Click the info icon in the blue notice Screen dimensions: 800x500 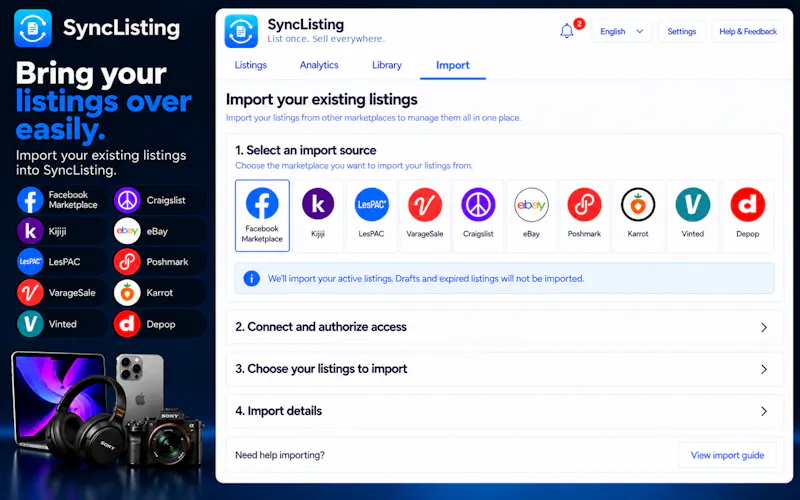pos(252,279)
